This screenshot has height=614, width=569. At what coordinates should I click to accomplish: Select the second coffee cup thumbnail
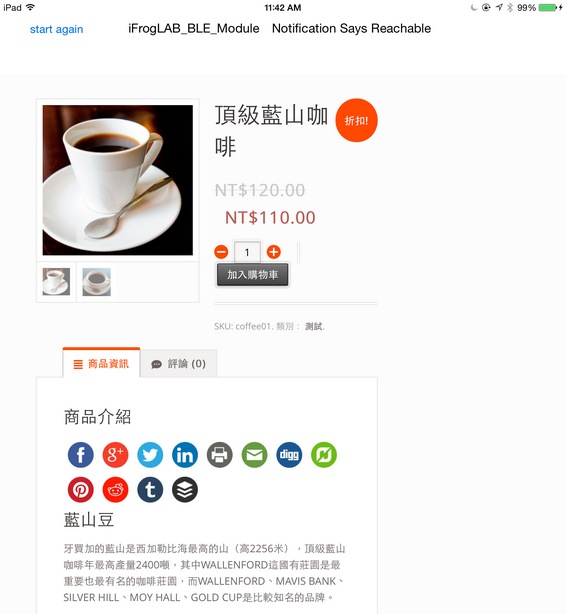[97, 282]
